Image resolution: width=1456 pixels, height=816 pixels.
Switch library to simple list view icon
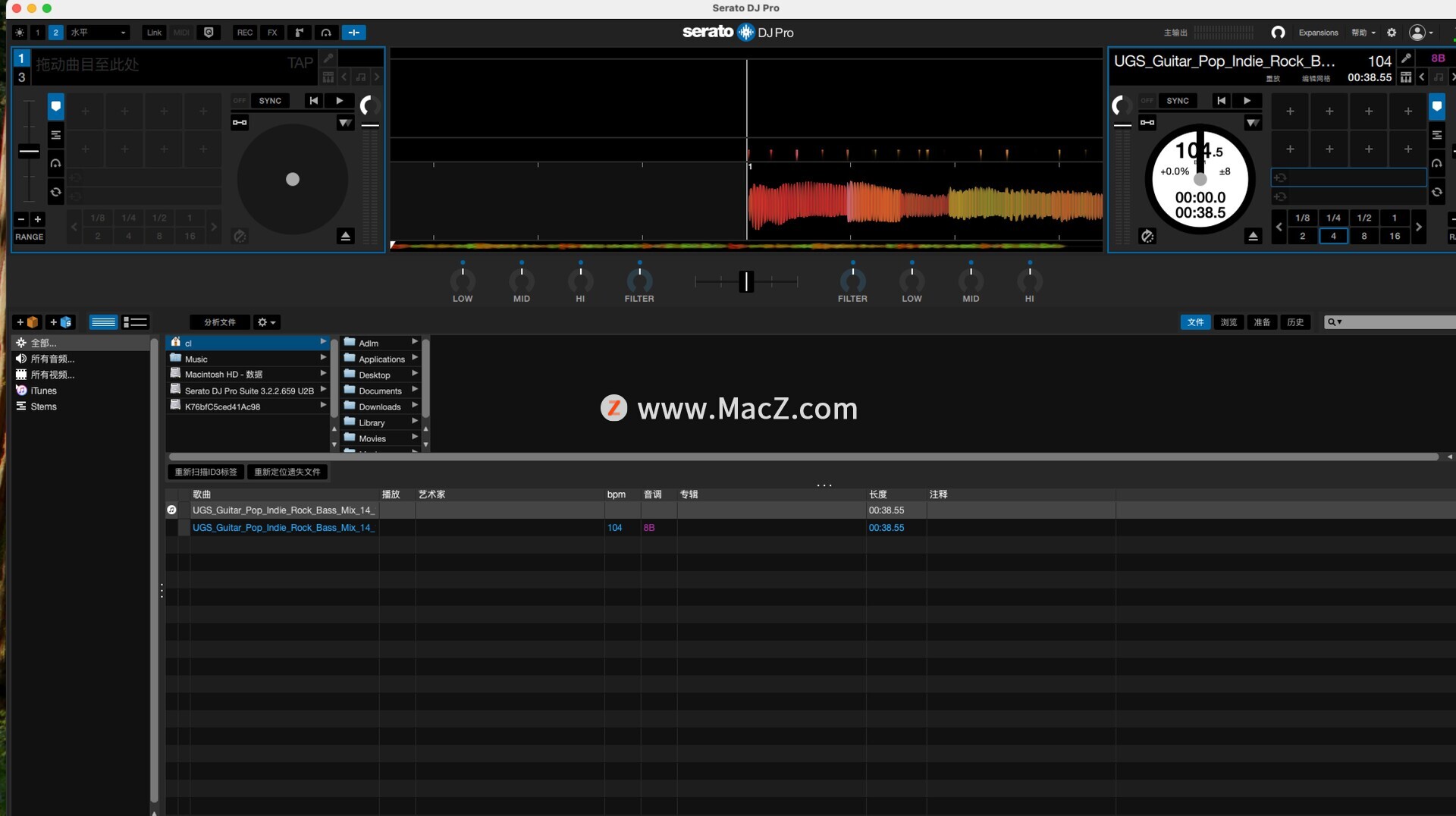[103, 322]
